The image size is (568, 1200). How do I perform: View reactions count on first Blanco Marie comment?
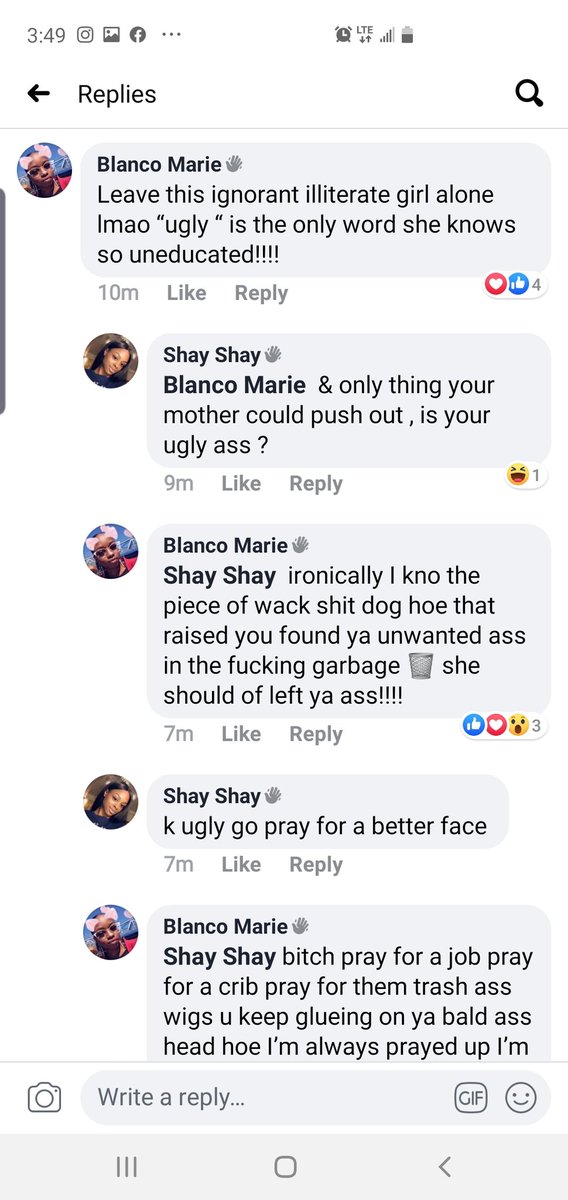(515, 284)
